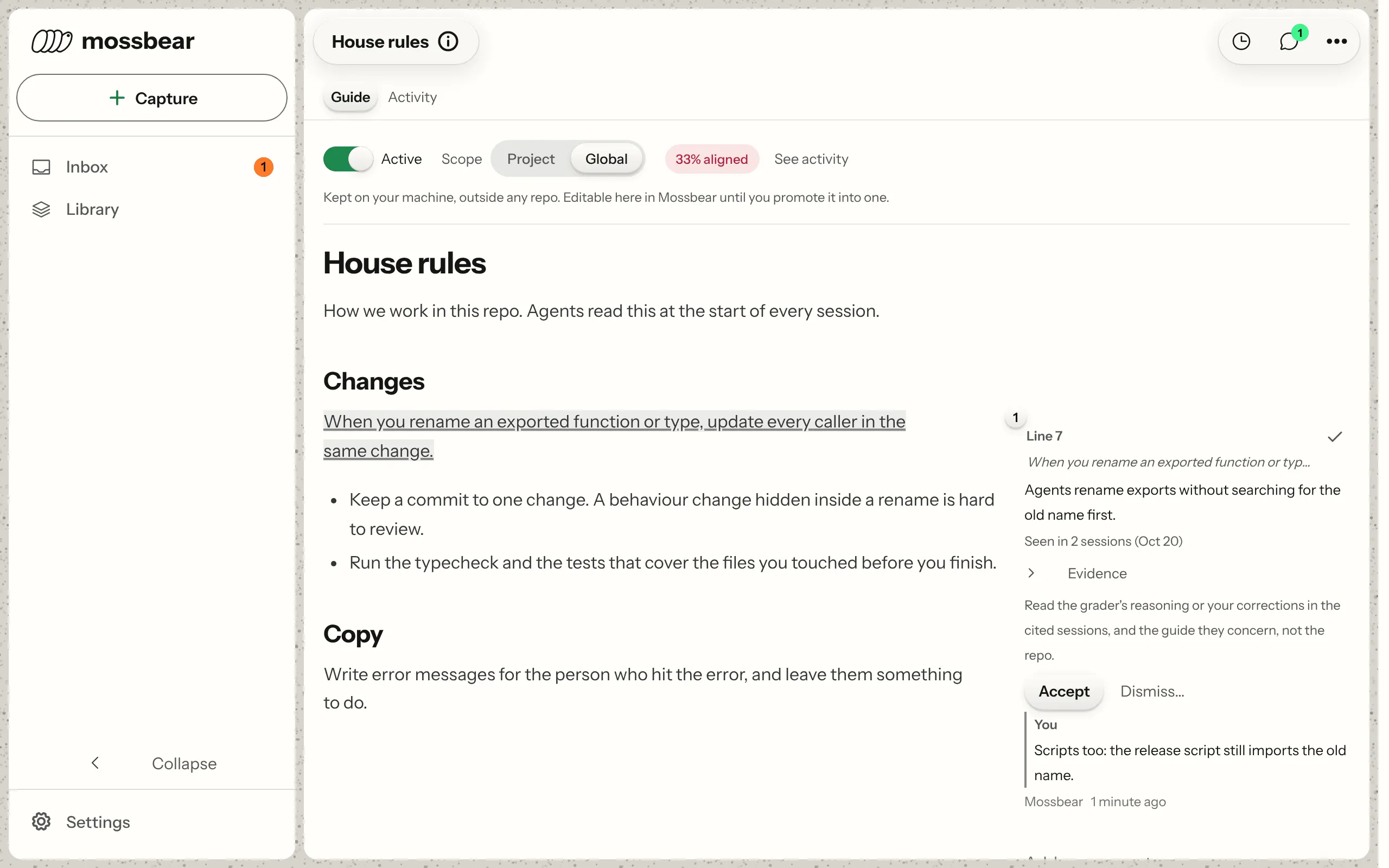The image size is (1389, 868).
Task: Click the Collapse label text
Action: point(184,763)
